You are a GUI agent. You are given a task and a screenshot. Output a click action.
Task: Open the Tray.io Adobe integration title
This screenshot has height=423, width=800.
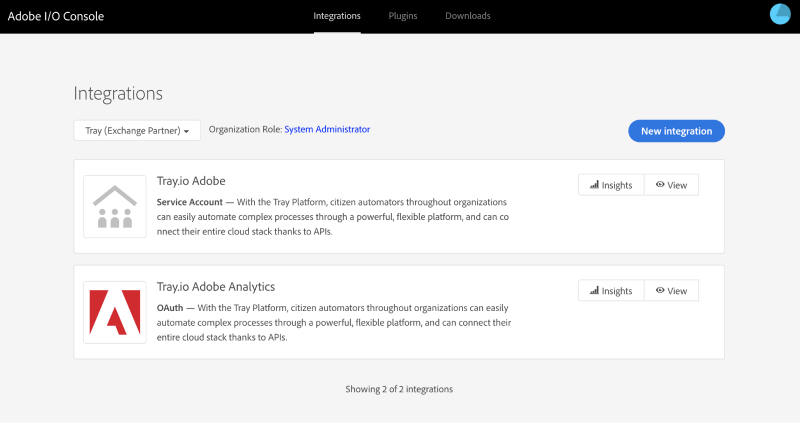coord(191,181)
